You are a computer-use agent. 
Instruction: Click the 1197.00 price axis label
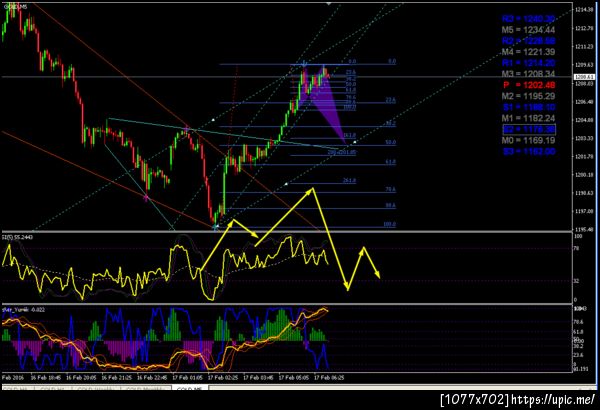point(584,211)
